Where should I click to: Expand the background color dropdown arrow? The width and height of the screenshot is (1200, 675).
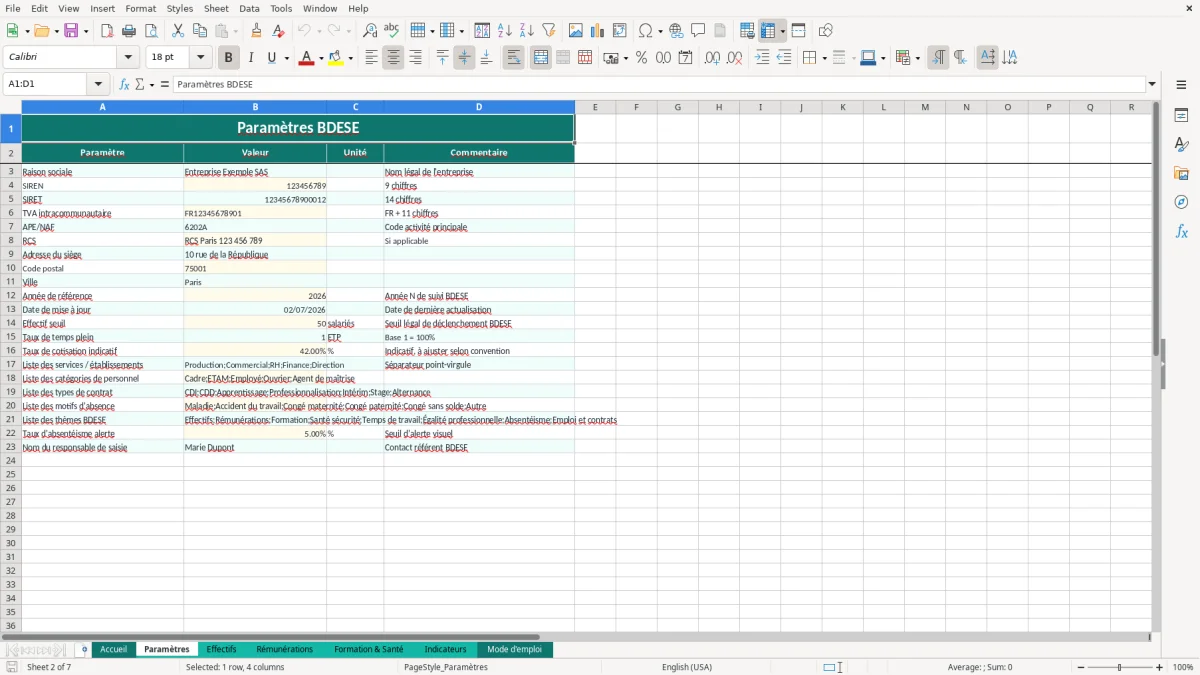[x=350, y=58]
